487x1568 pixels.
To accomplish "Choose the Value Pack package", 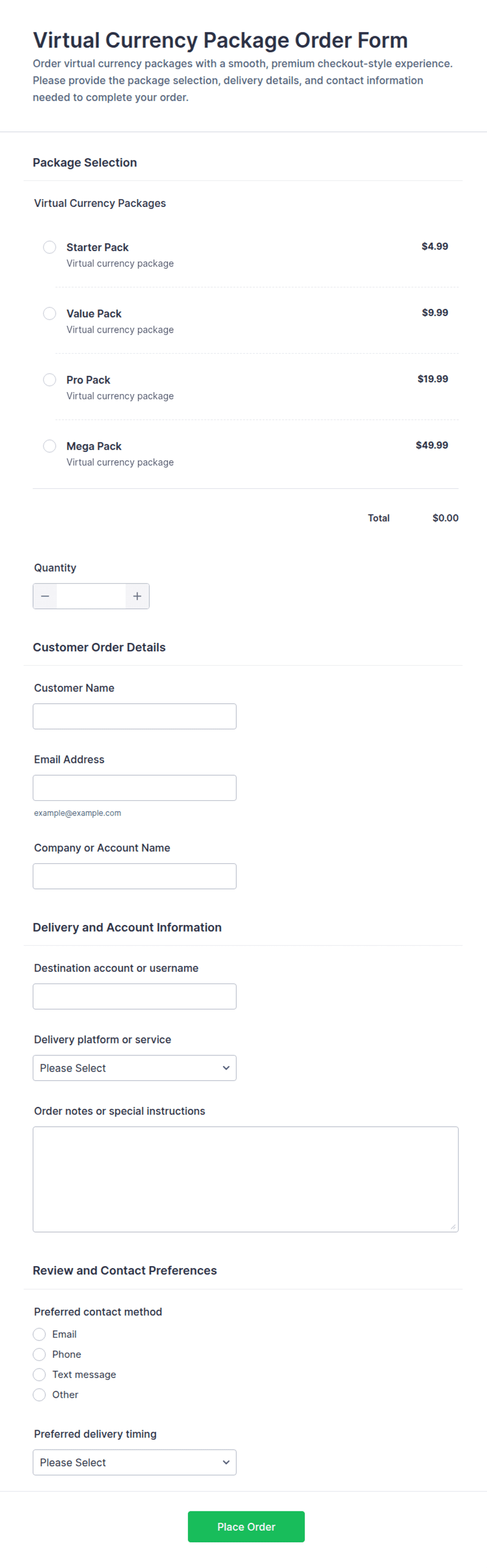I will tap(50, 313).
